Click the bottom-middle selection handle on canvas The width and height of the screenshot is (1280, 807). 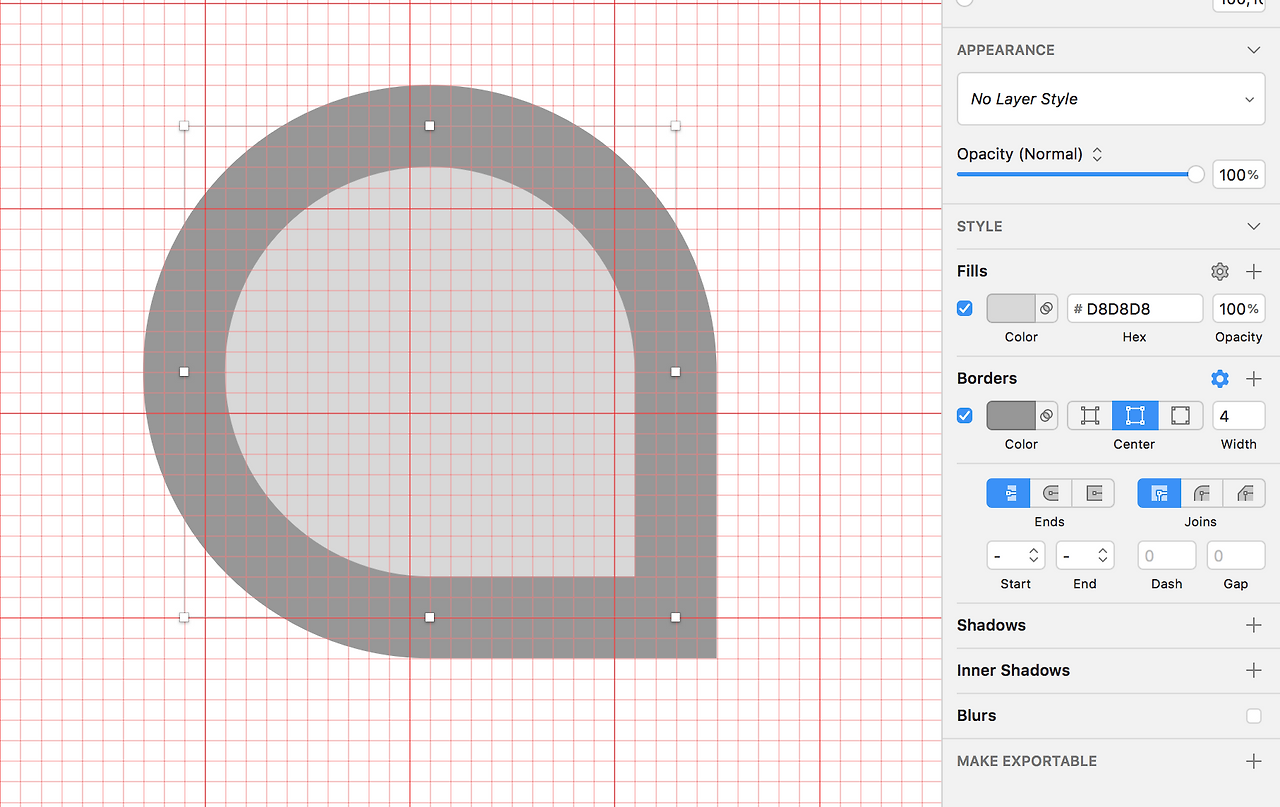click(x=430, y=618)
